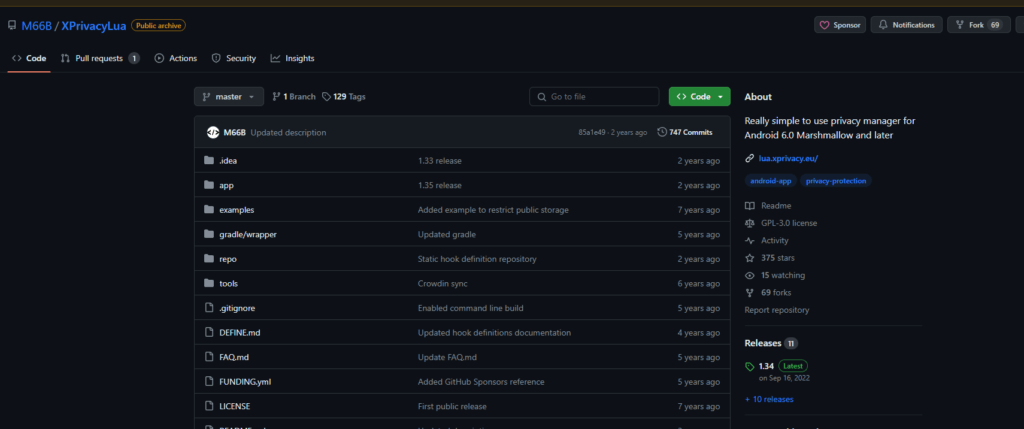Open the LICENSE file
1024x429 pixels.
[234, 406]
